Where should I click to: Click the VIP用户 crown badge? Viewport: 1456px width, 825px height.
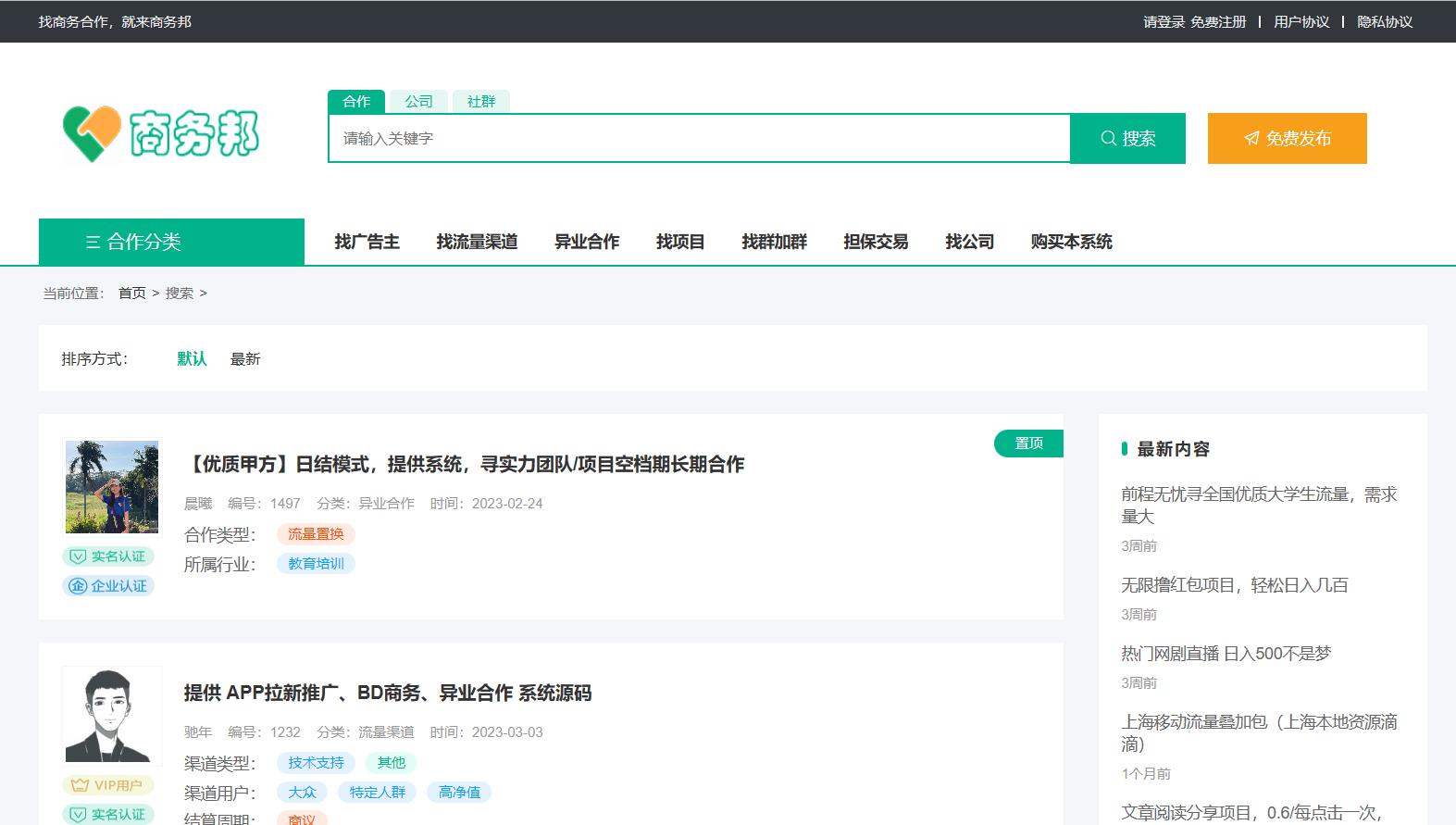[107, 785]
